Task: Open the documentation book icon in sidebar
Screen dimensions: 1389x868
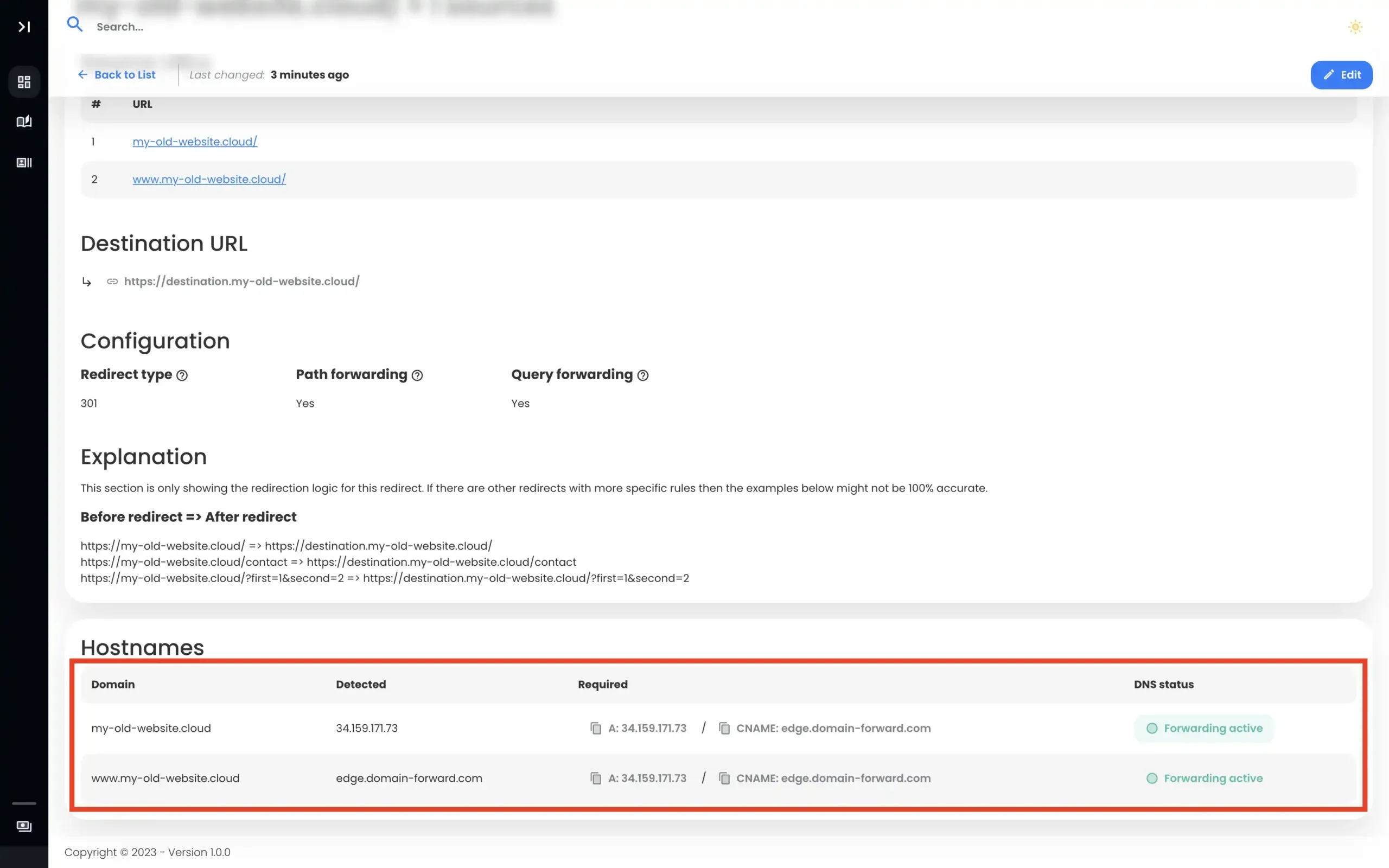Action: (x=24, y=121)
